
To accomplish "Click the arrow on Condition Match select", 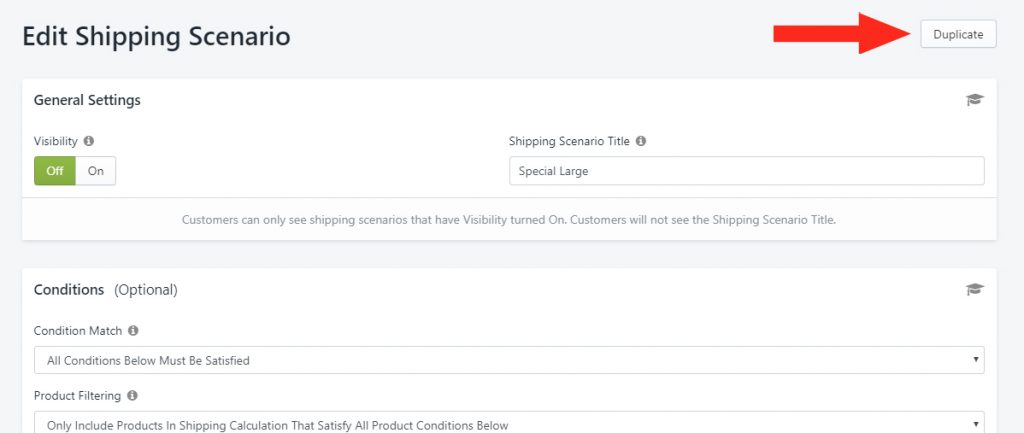I will point(976,360).
